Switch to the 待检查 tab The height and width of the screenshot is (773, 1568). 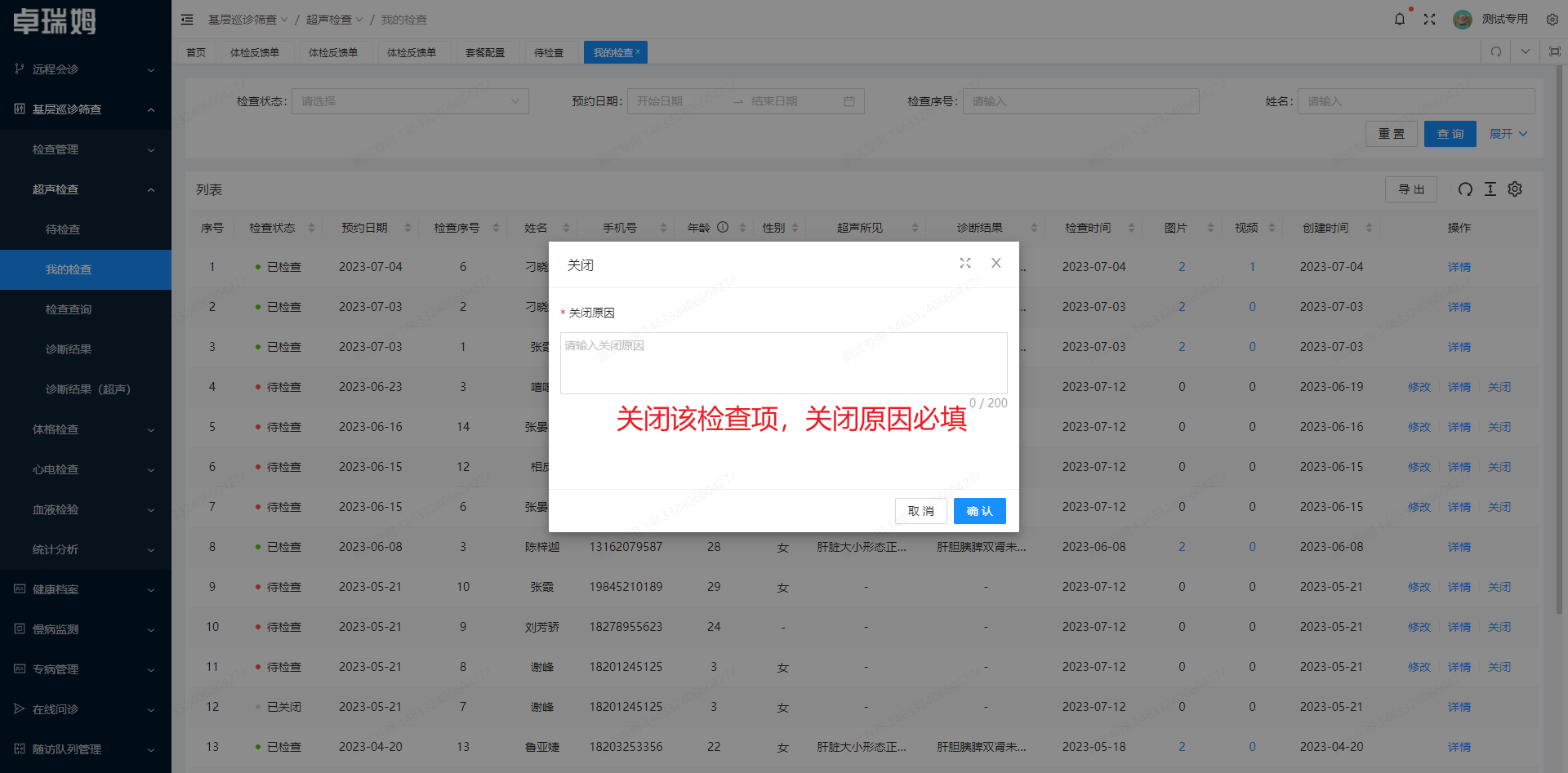549,52
